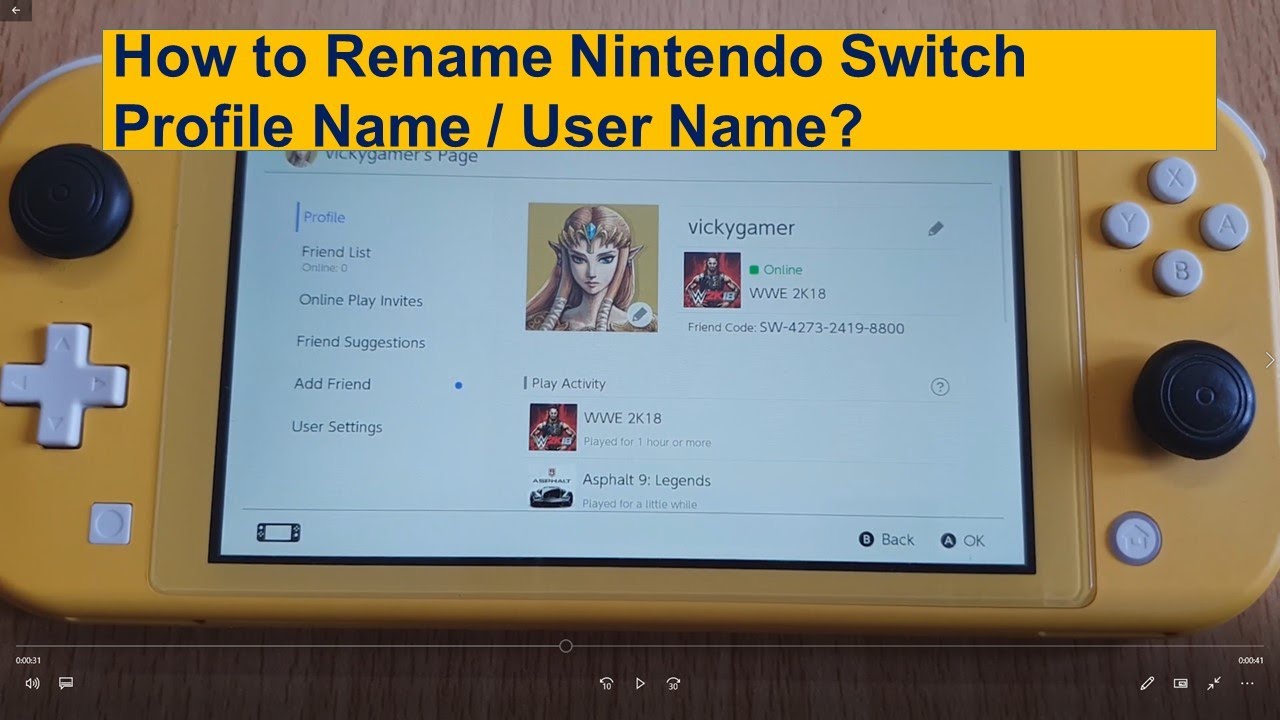The width and height of the screenshot is (1280, 720).
Task: Click the X button on the console
Action: tap(1172, 180)
